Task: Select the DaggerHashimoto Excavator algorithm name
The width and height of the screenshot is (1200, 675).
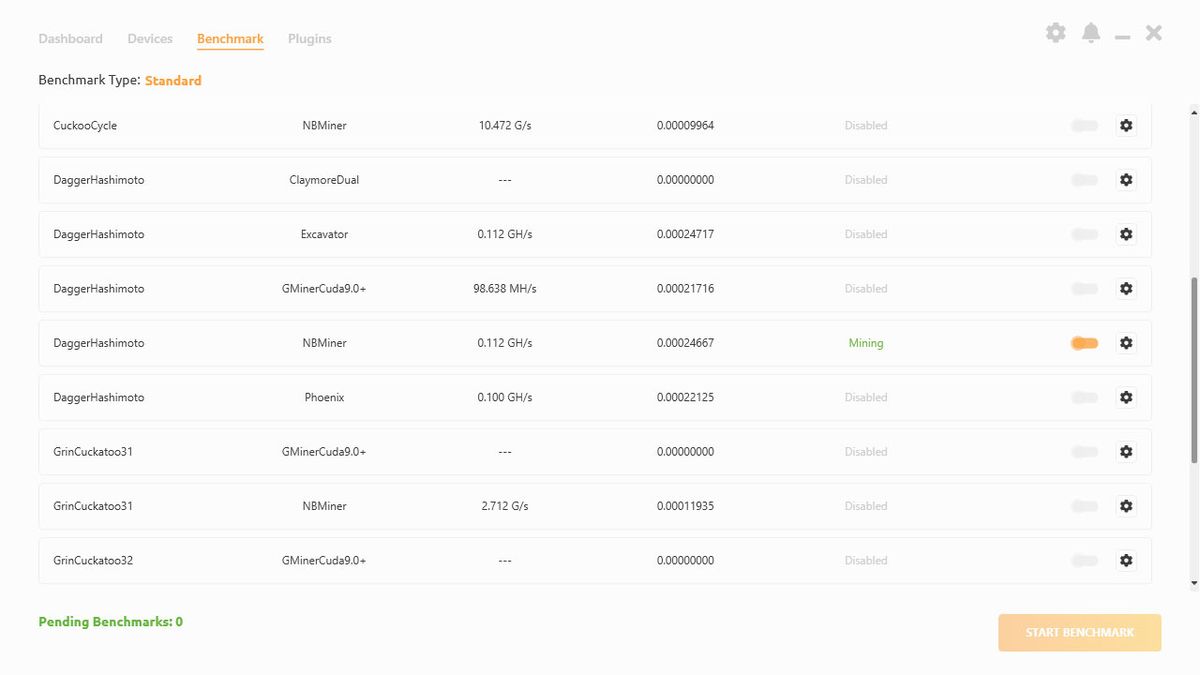Action: [x=98, y=234]
